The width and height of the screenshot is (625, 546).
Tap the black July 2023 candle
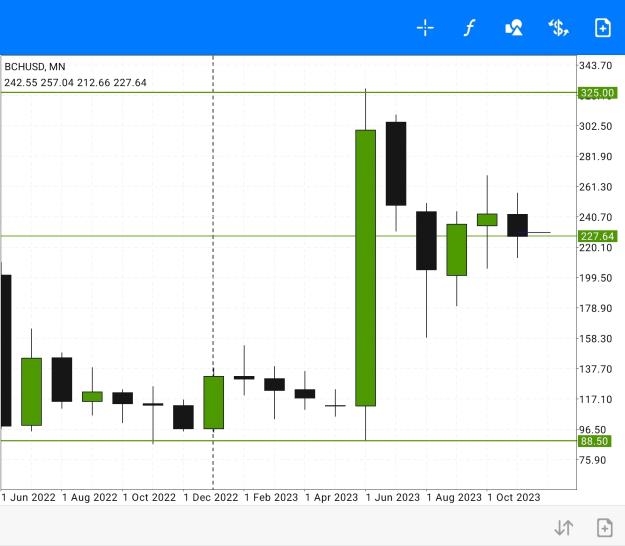coord(396,164)
